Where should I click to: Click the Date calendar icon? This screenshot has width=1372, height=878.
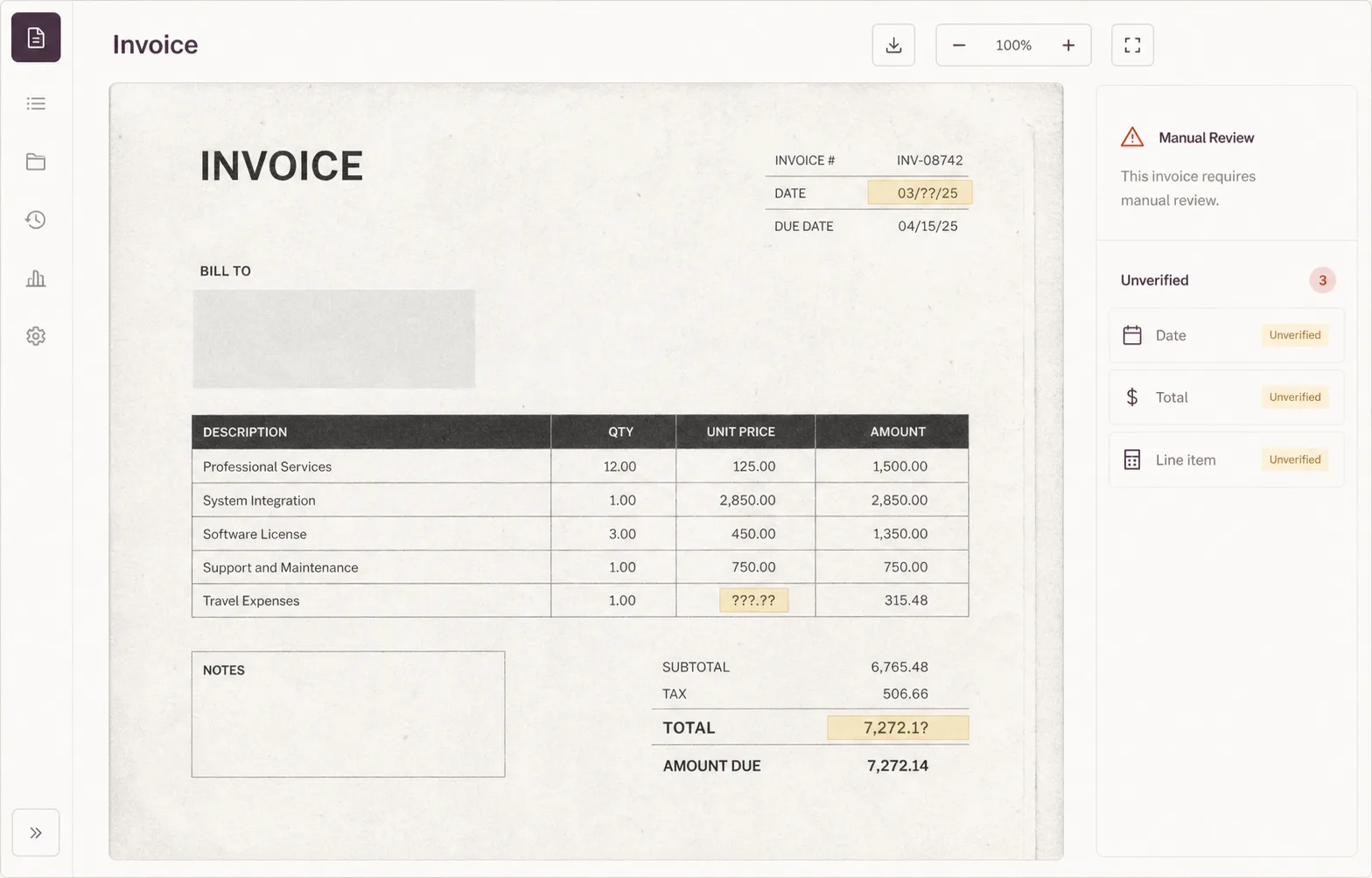(x=1132, y=335)
